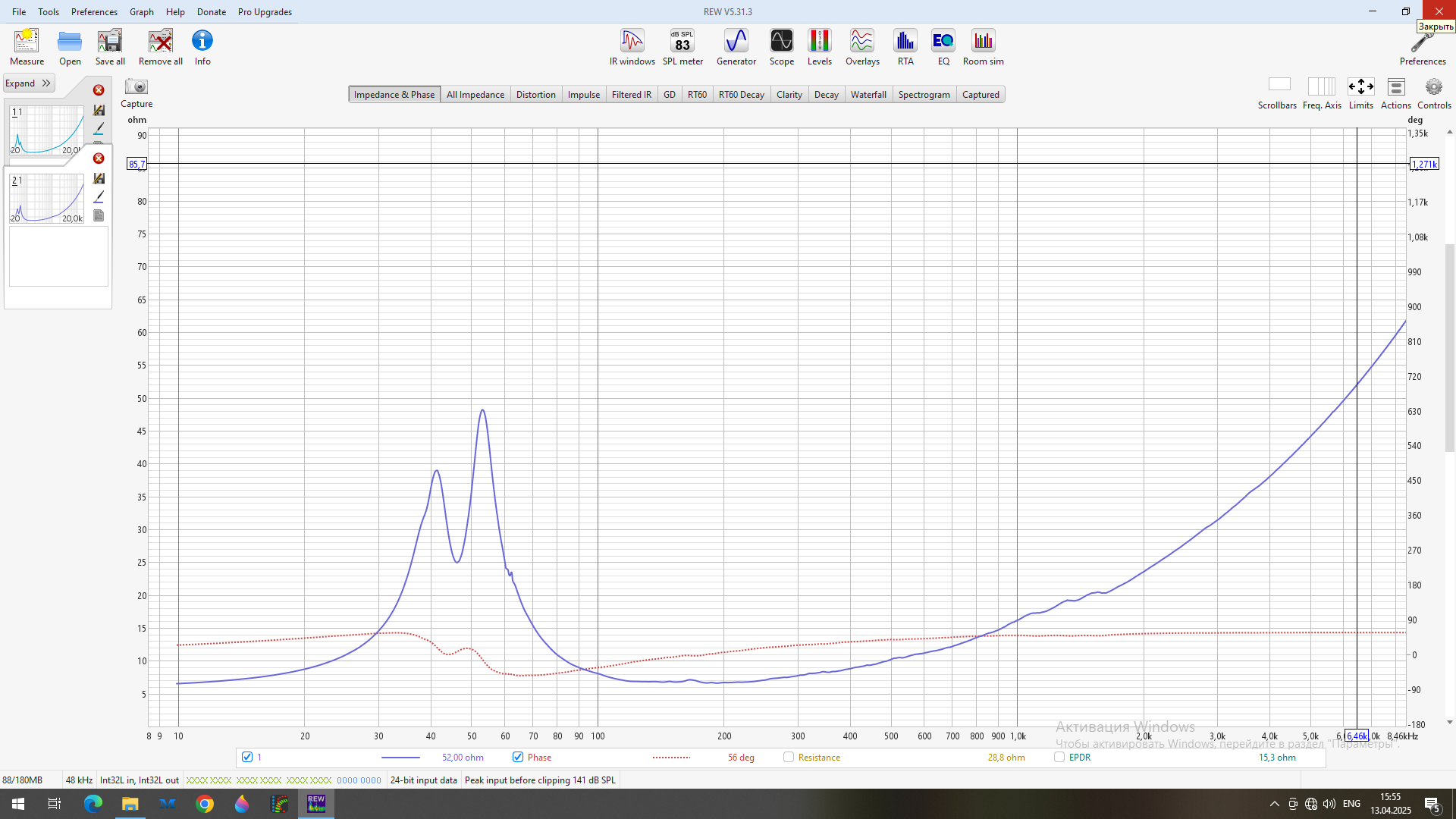
Task: Switch to RT60 Decay tab
Action: click(742, 95)
